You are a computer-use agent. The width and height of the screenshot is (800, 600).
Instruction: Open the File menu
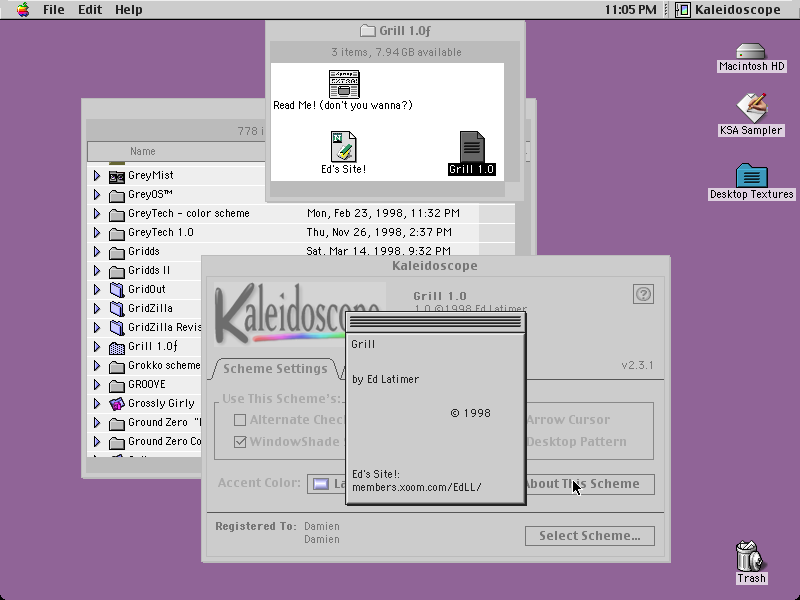54,9
